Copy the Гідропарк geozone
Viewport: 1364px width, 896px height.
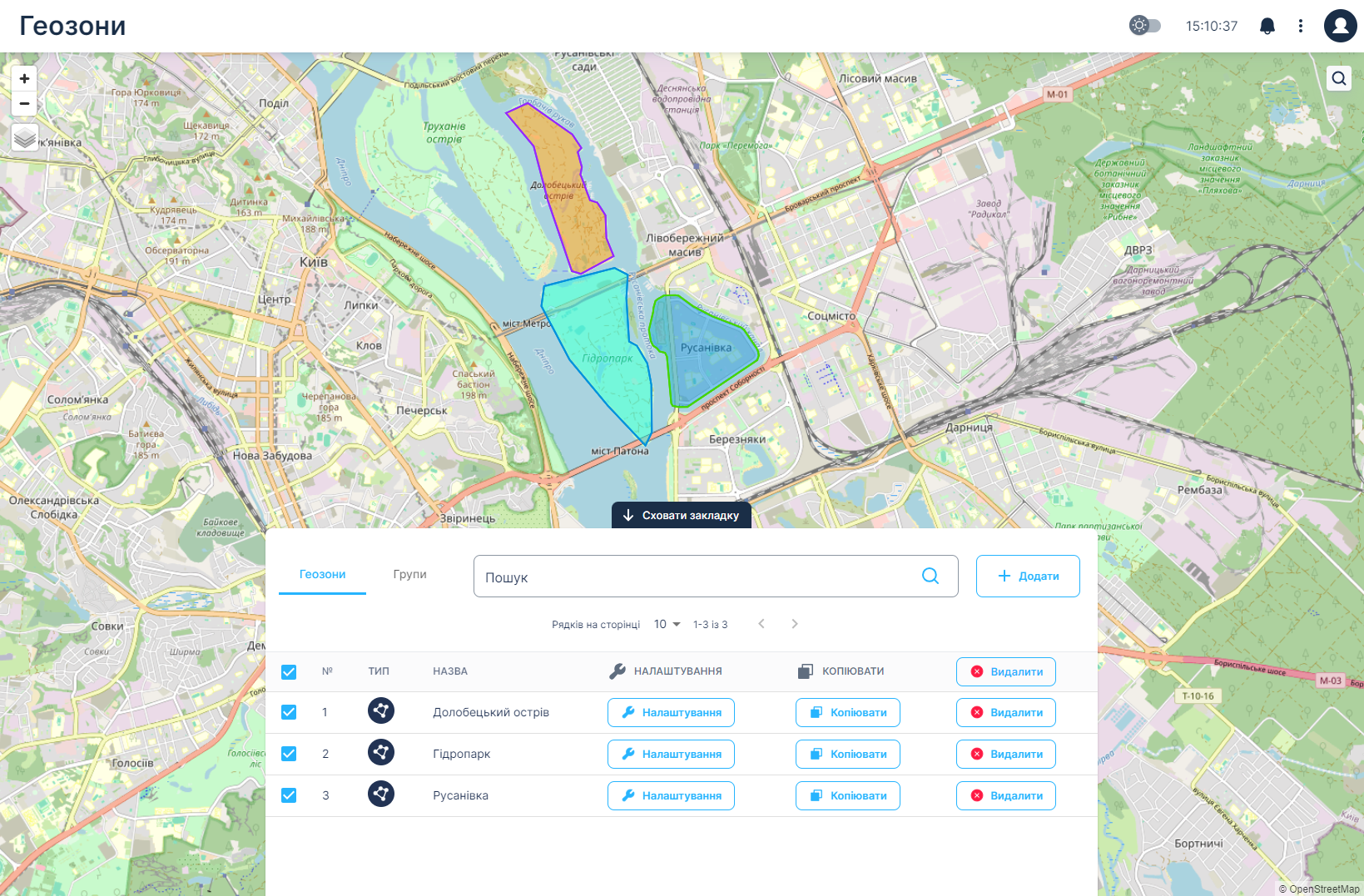click(x=848, y=754)
